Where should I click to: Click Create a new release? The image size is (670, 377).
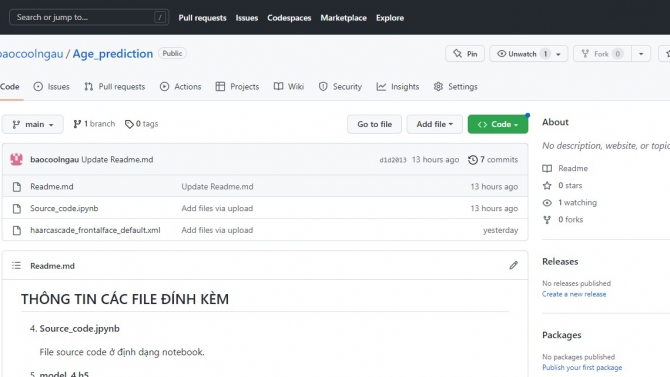(x=574, y=294)
